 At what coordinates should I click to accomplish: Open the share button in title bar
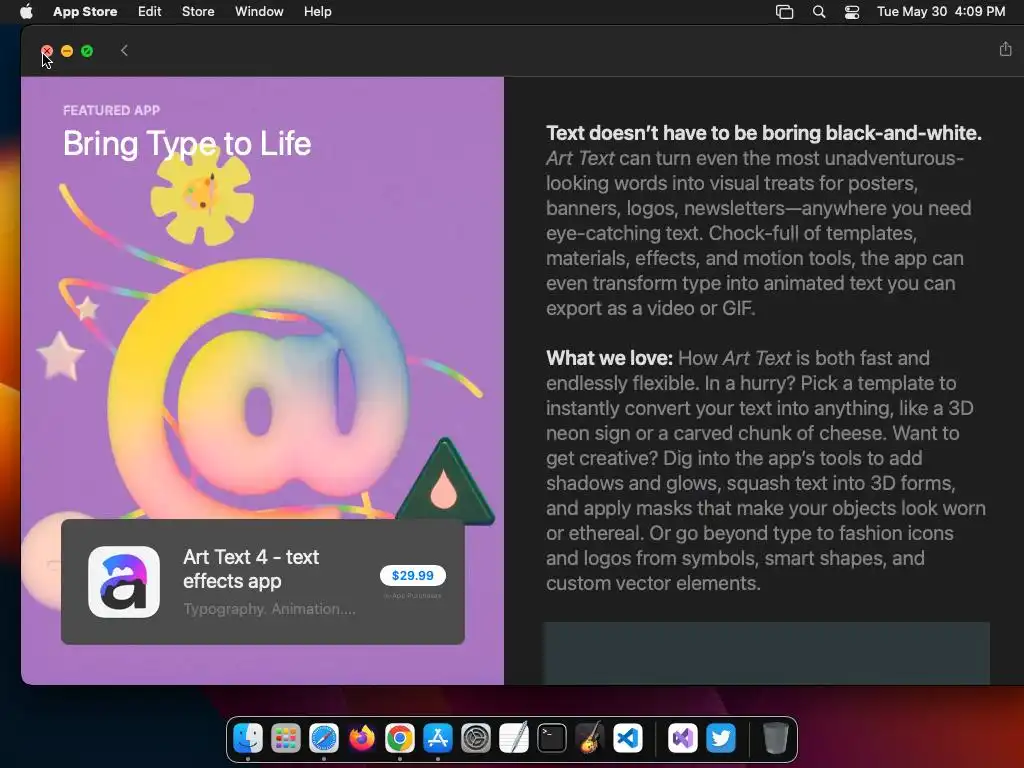tap(1005, 49)
